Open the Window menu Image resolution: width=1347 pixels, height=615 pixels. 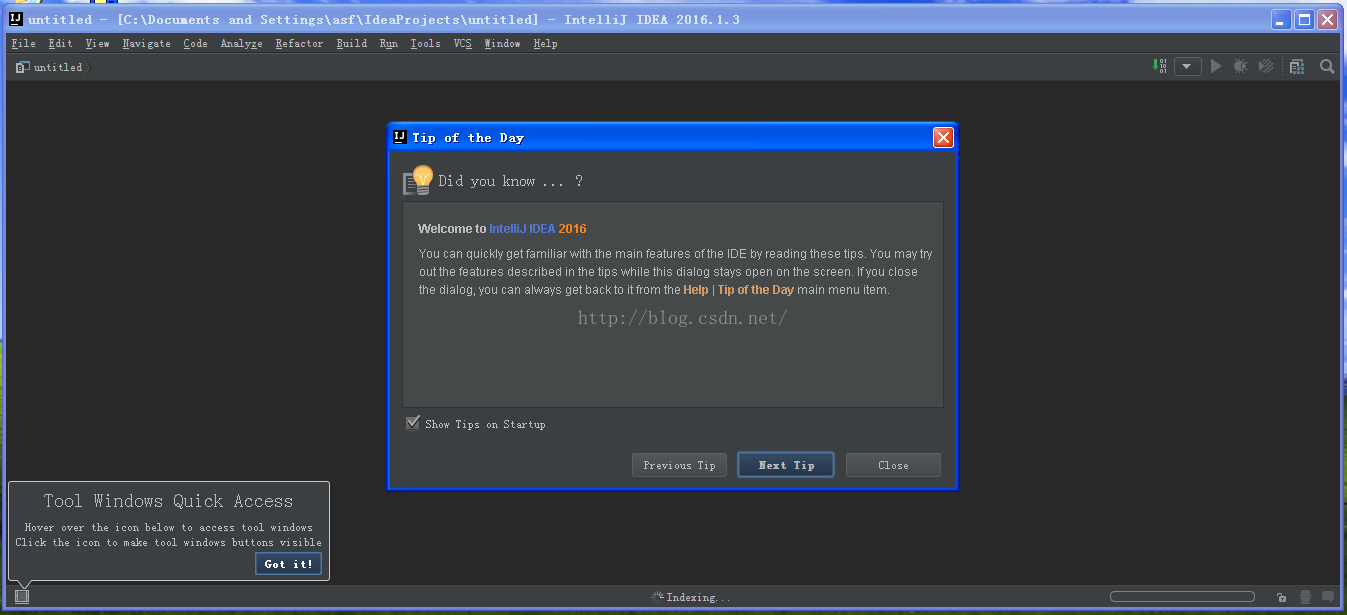click(x=502, y=43)
